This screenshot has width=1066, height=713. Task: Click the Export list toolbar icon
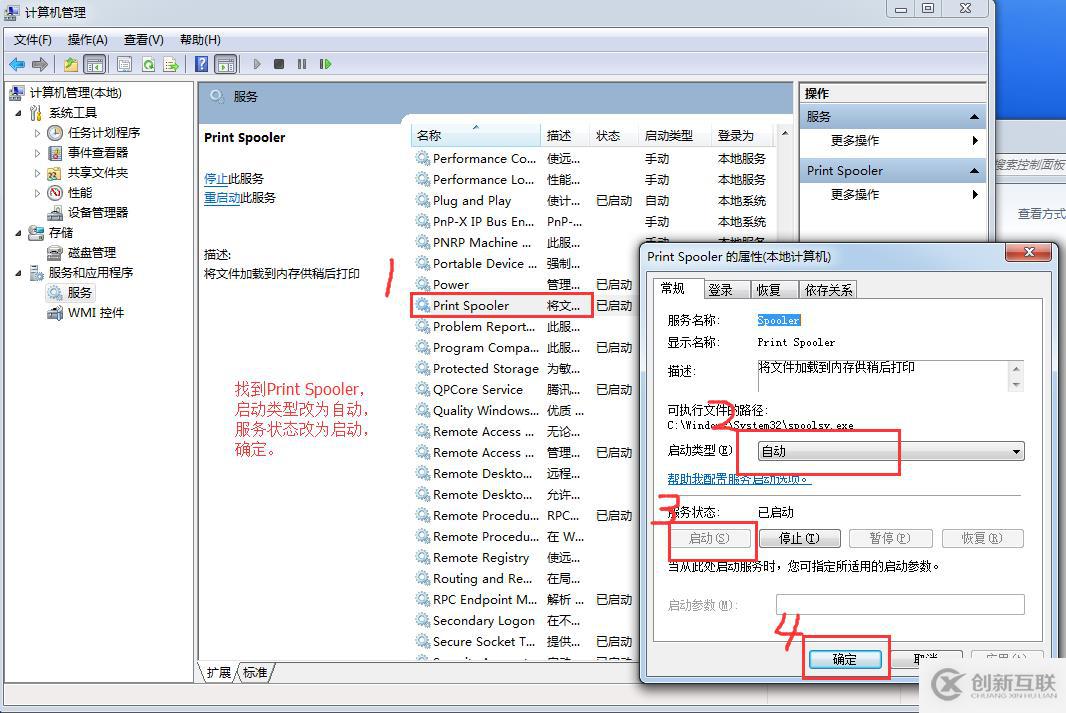tap(171, 65)
